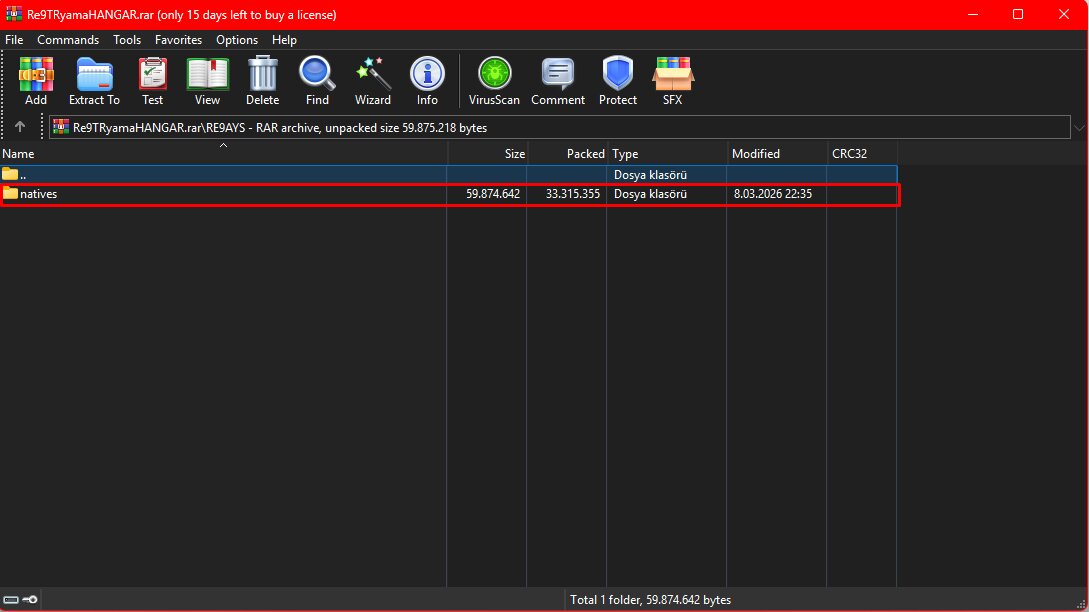Click the Add toolbar icon
This screenshot has height=612, width=1089.
[x=36, y=81]
